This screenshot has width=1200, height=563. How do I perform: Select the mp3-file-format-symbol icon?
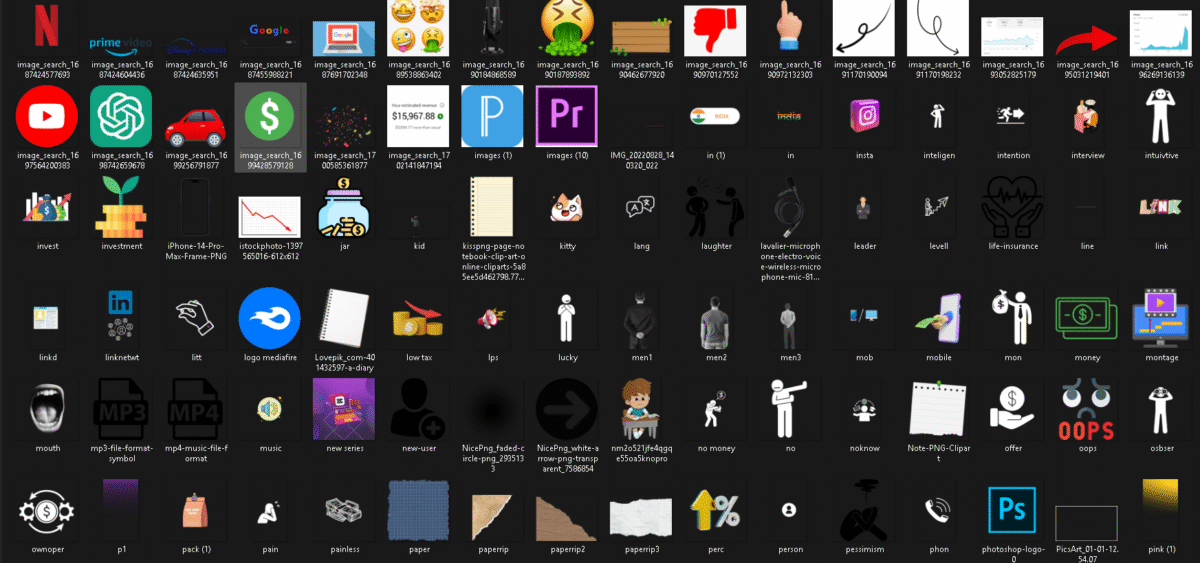click(121, 410)
